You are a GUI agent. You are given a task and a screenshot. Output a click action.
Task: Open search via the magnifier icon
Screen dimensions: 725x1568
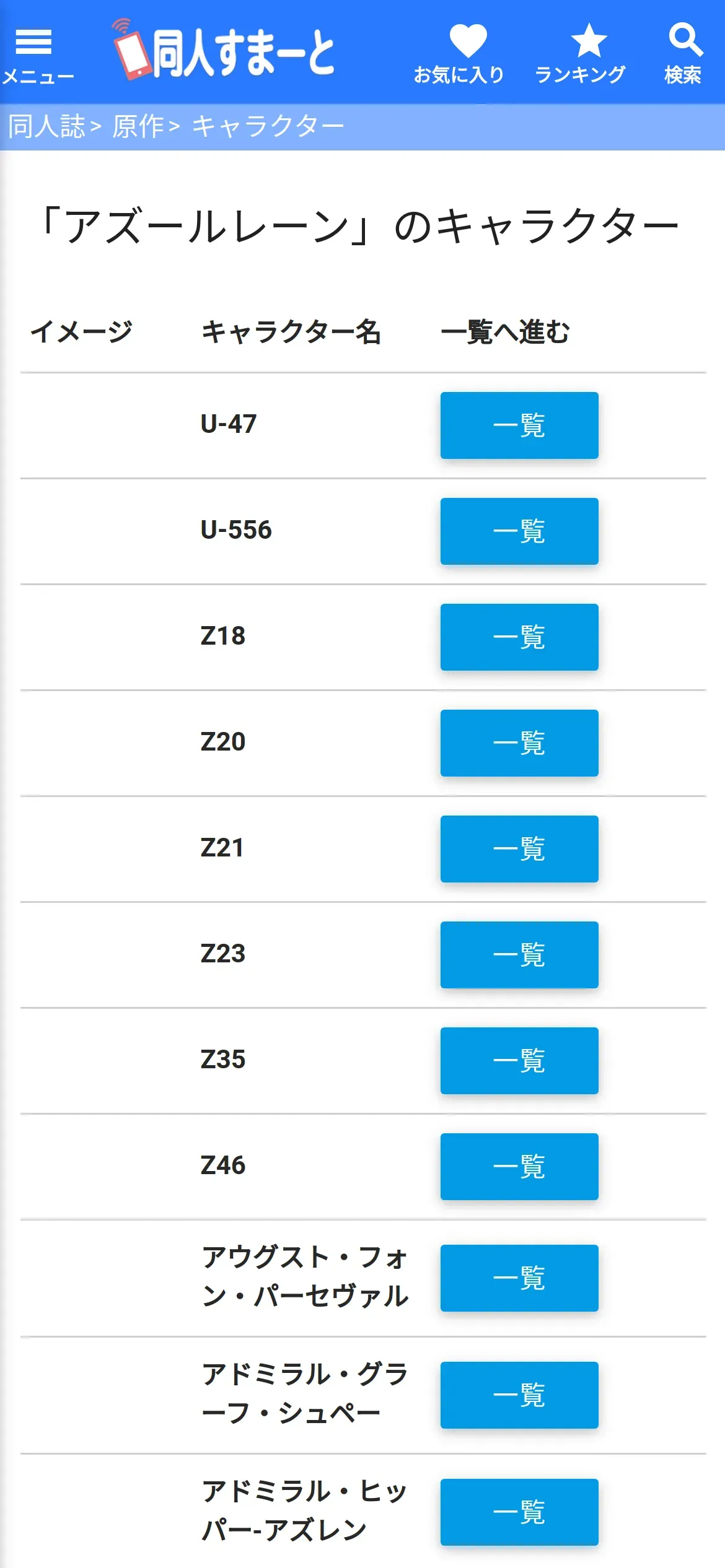(685, 41)
